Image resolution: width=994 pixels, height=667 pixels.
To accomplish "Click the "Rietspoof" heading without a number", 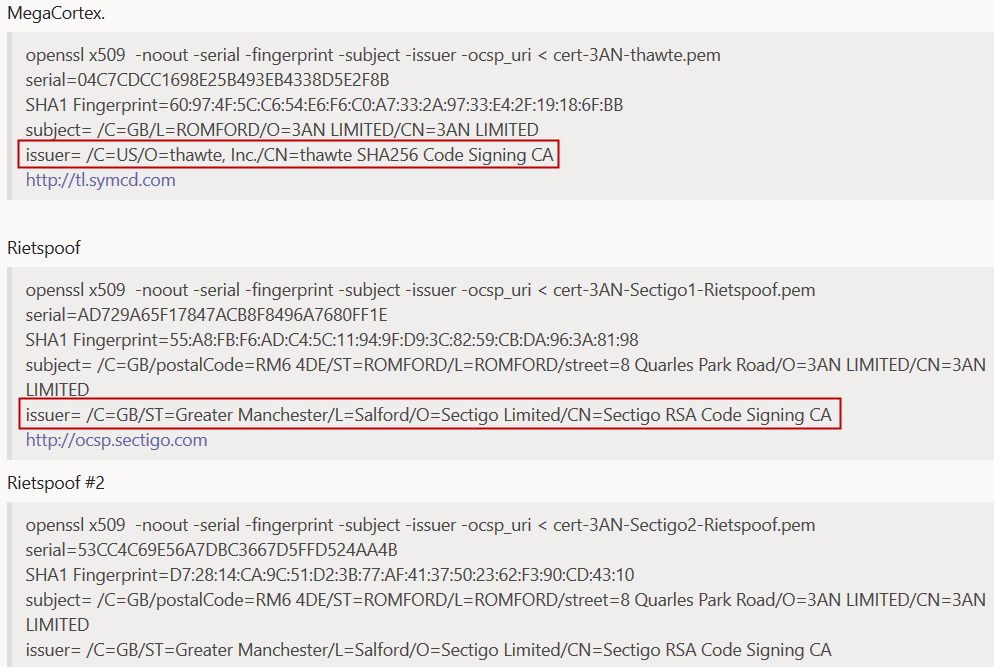I will tap(44, 248).
